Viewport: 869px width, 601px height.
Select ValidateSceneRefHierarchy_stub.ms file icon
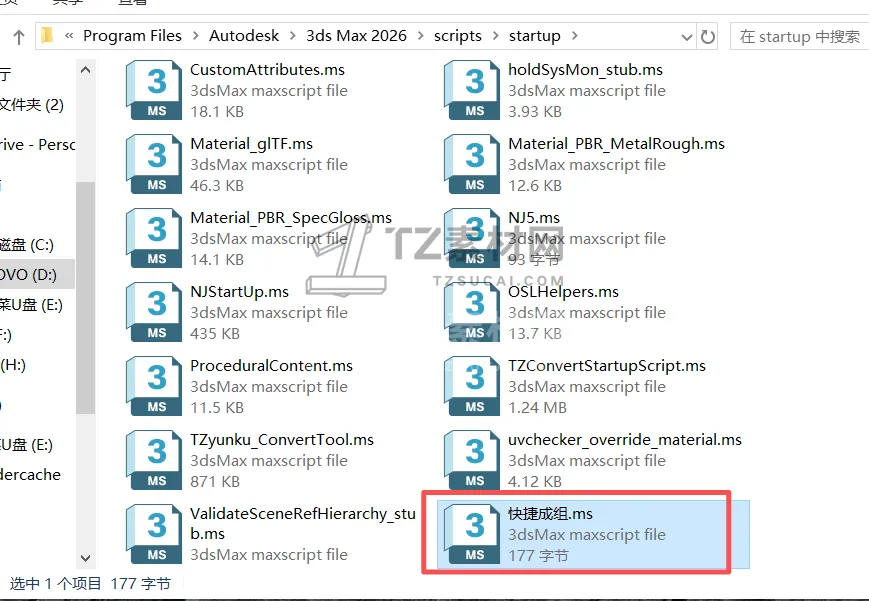[155, 534]
